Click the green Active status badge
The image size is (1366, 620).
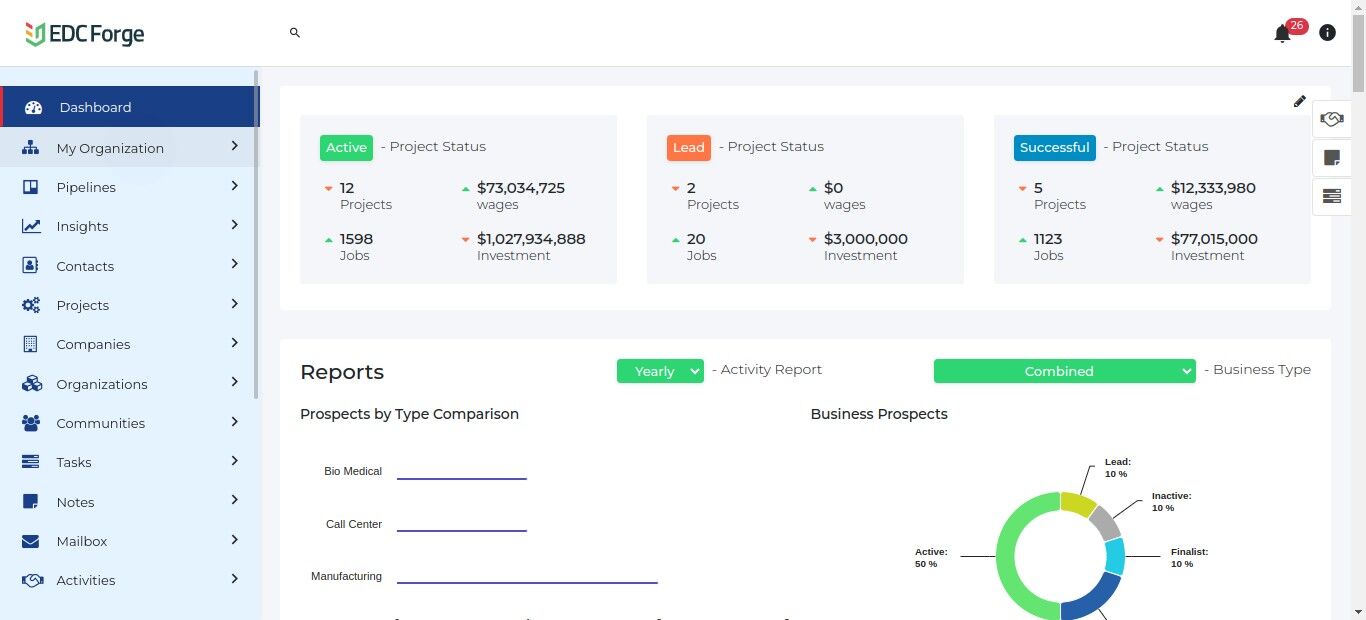pyautogui.click(x=346, y=148)
